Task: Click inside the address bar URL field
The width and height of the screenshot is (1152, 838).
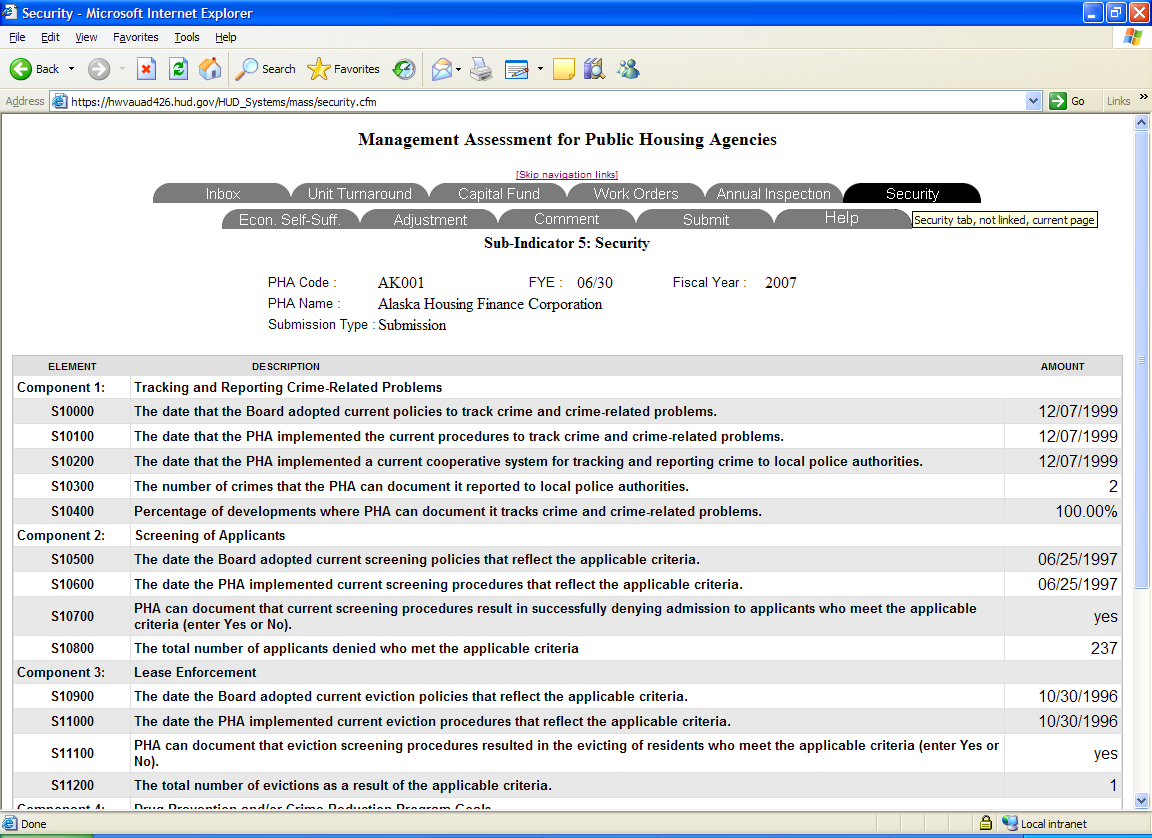Action: [540, 101]
